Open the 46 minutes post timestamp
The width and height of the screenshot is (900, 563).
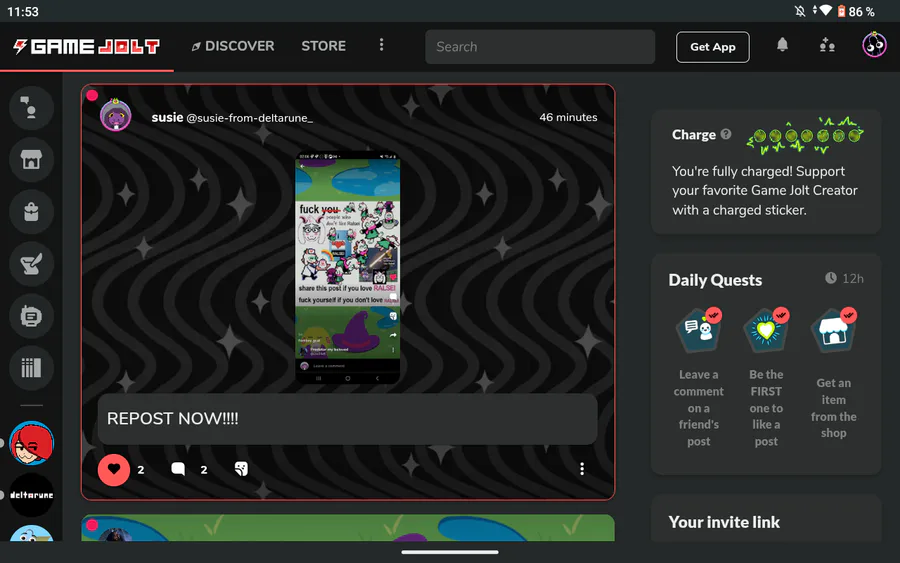pyautogui.click(x=568, y=117)
